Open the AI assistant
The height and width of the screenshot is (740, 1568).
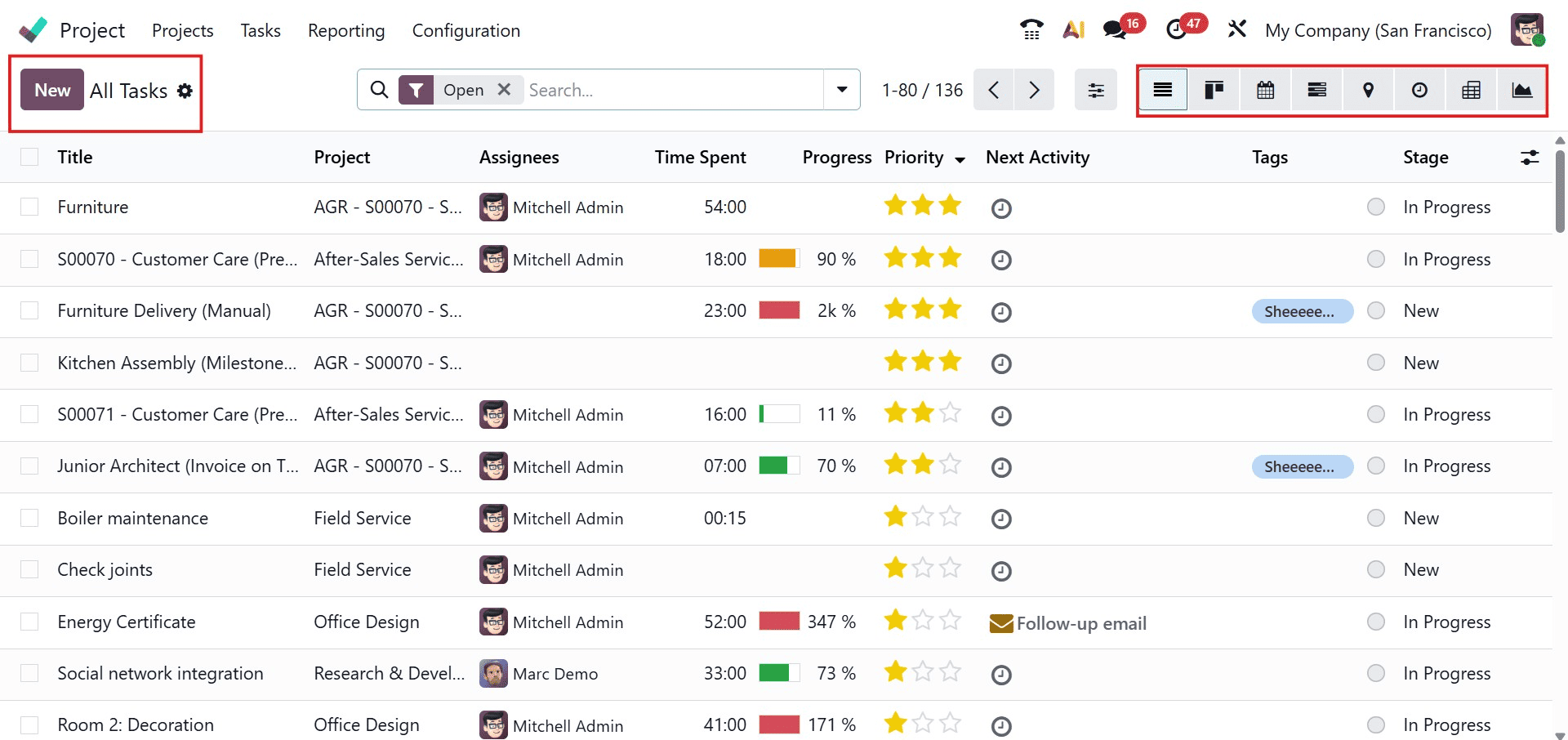(1073, 29)
